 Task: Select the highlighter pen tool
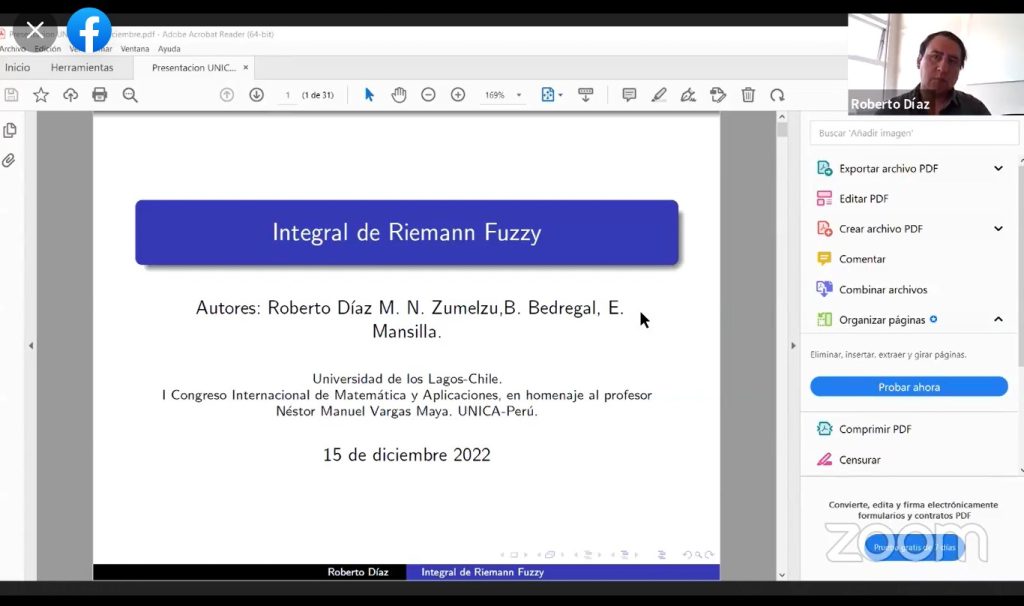[659, 95]
